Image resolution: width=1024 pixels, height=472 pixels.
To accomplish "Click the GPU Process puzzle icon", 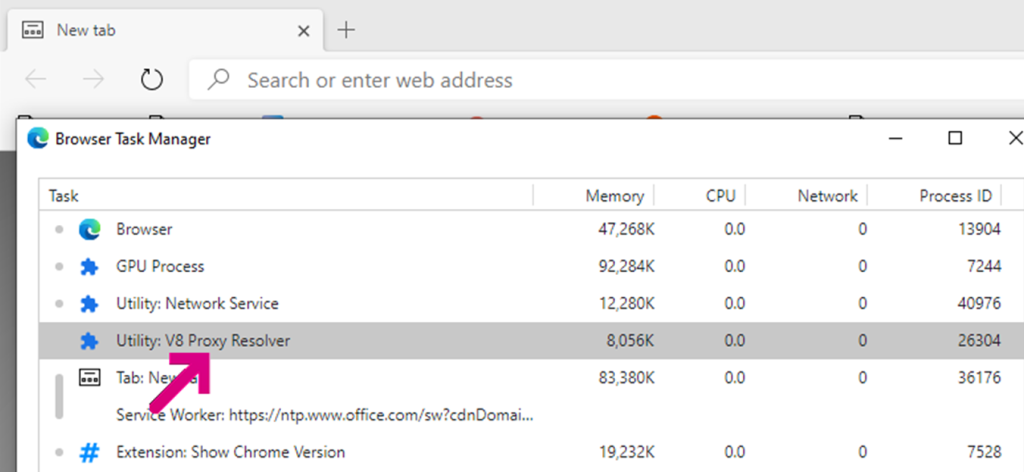I will (x=90, y=267).
